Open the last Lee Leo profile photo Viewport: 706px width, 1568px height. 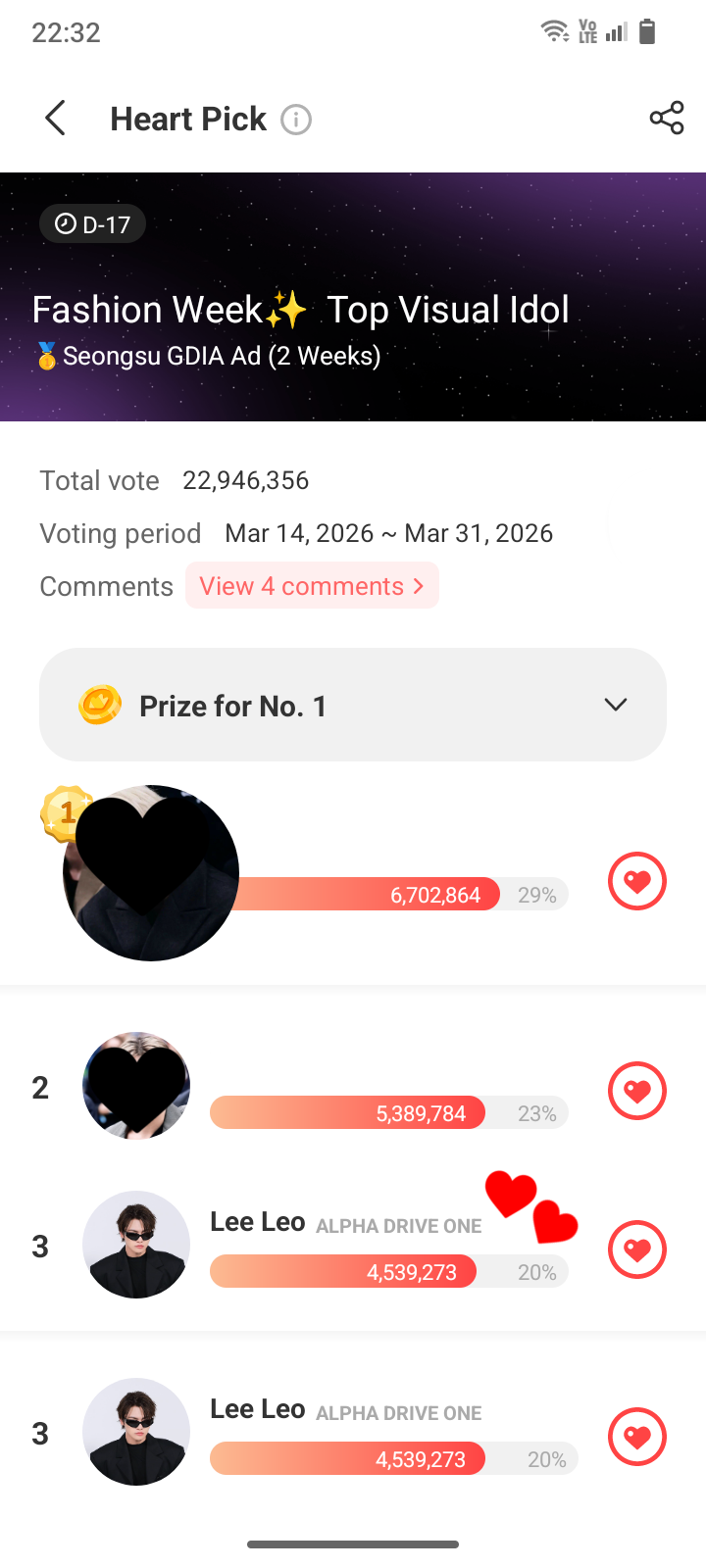tap(136, 1432)
